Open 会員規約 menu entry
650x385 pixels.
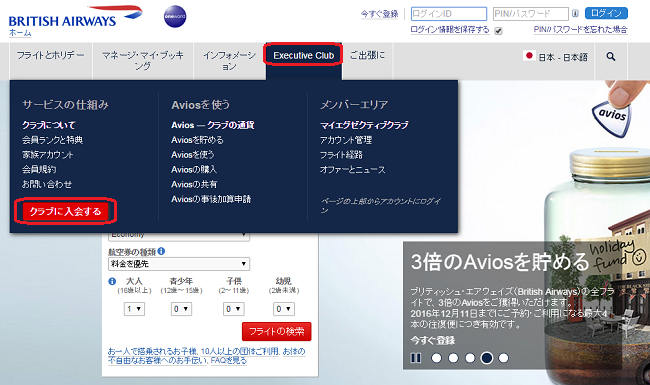coord(39,169)
